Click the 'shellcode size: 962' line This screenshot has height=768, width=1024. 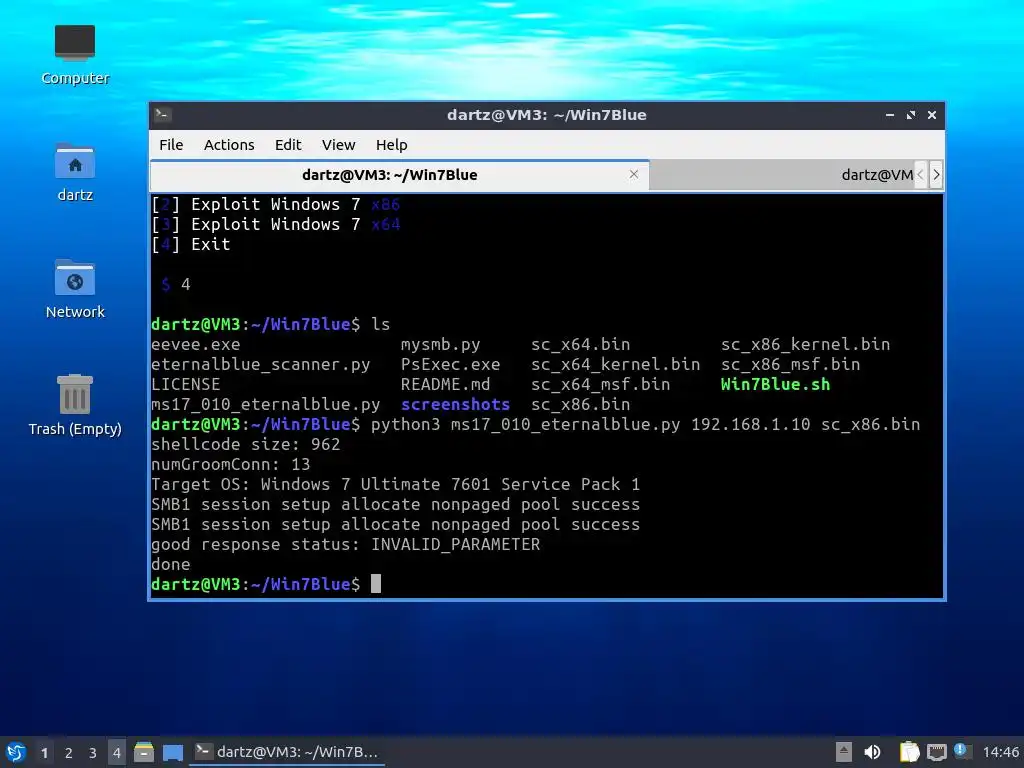[x=246, y=444]
